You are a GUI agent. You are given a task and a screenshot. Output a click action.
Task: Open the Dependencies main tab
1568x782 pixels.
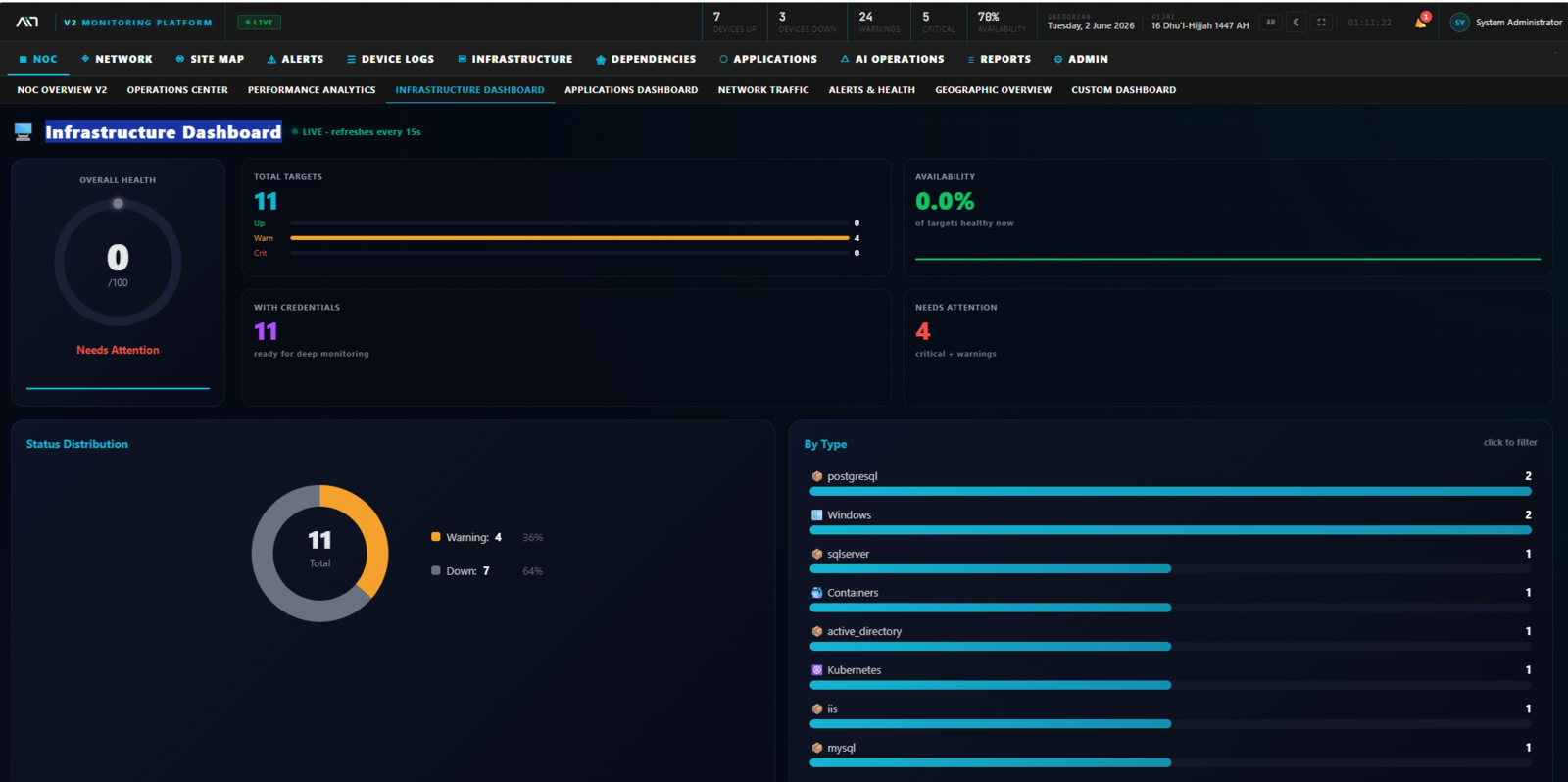(646, 59)
